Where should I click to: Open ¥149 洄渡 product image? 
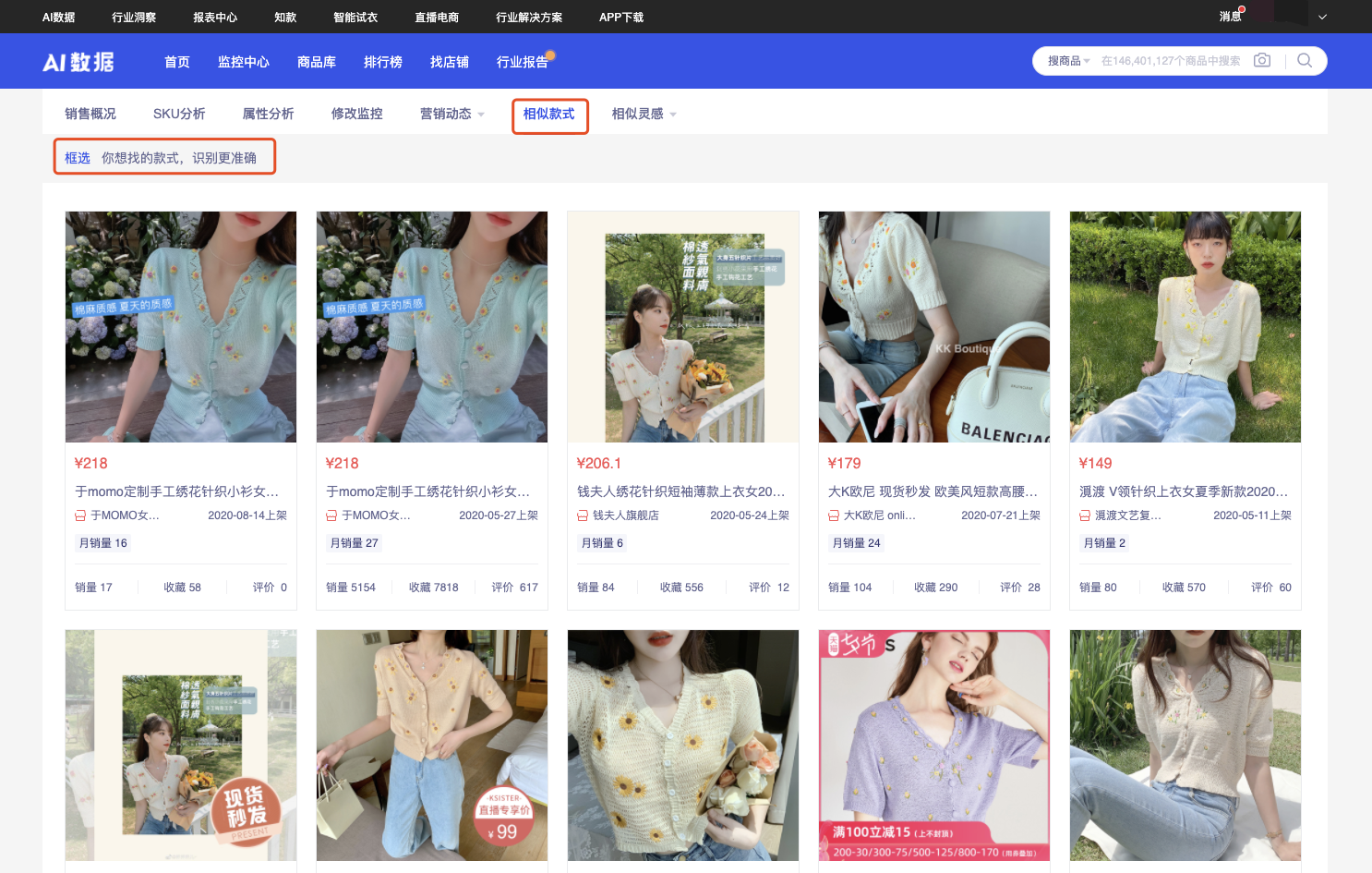pos(1185,327)
